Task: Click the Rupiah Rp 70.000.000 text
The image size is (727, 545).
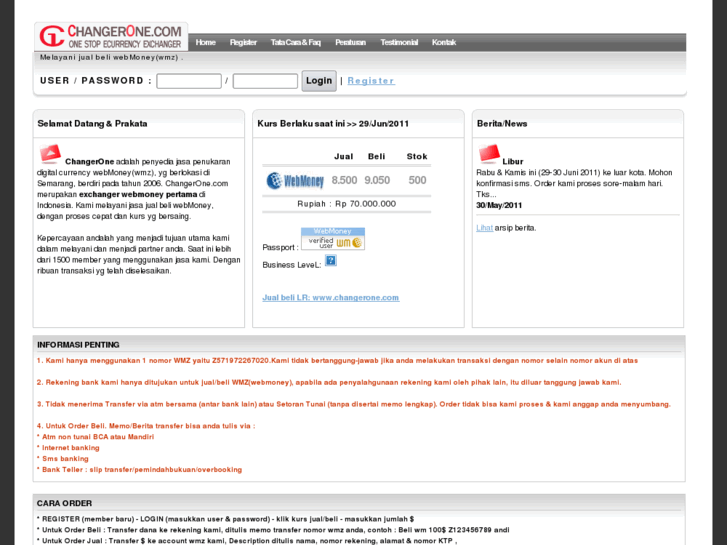Action: pyautogui.click(x=346, y=204)
